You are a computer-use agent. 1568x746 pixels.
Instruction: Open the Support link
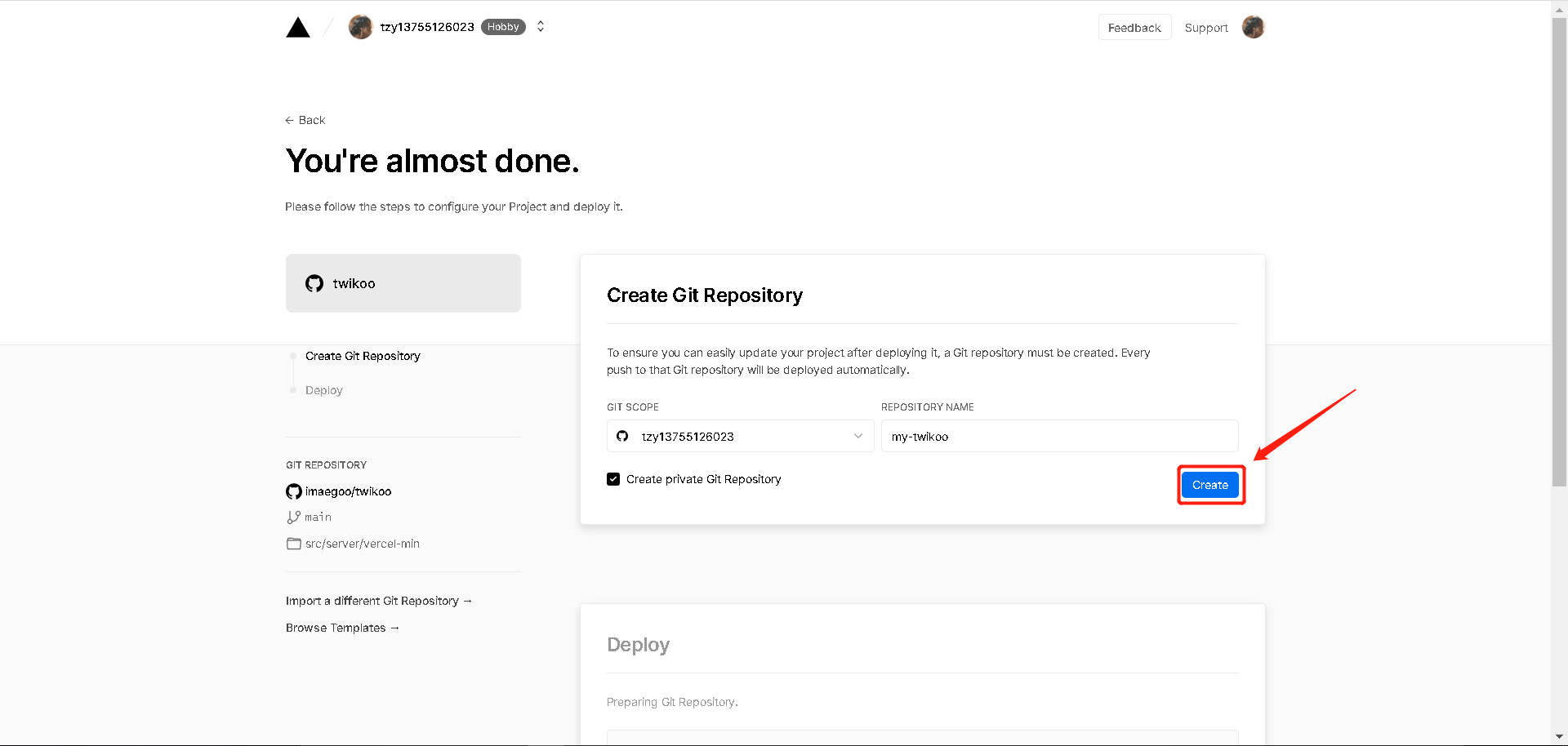[x=1206, y=28]
